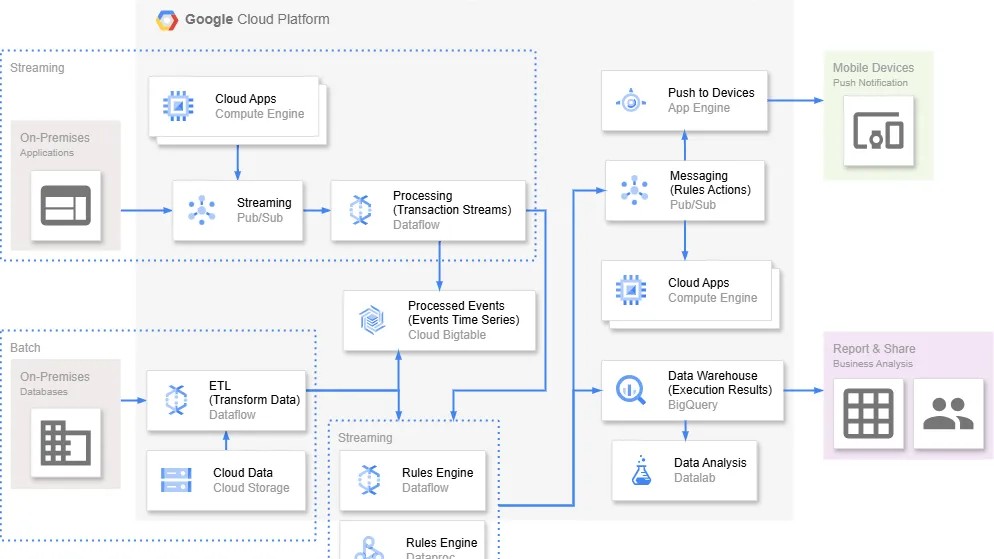Select the Cloud Bigtable icon in Processed Events
The image size is (994, 559).
click(372, 319)
